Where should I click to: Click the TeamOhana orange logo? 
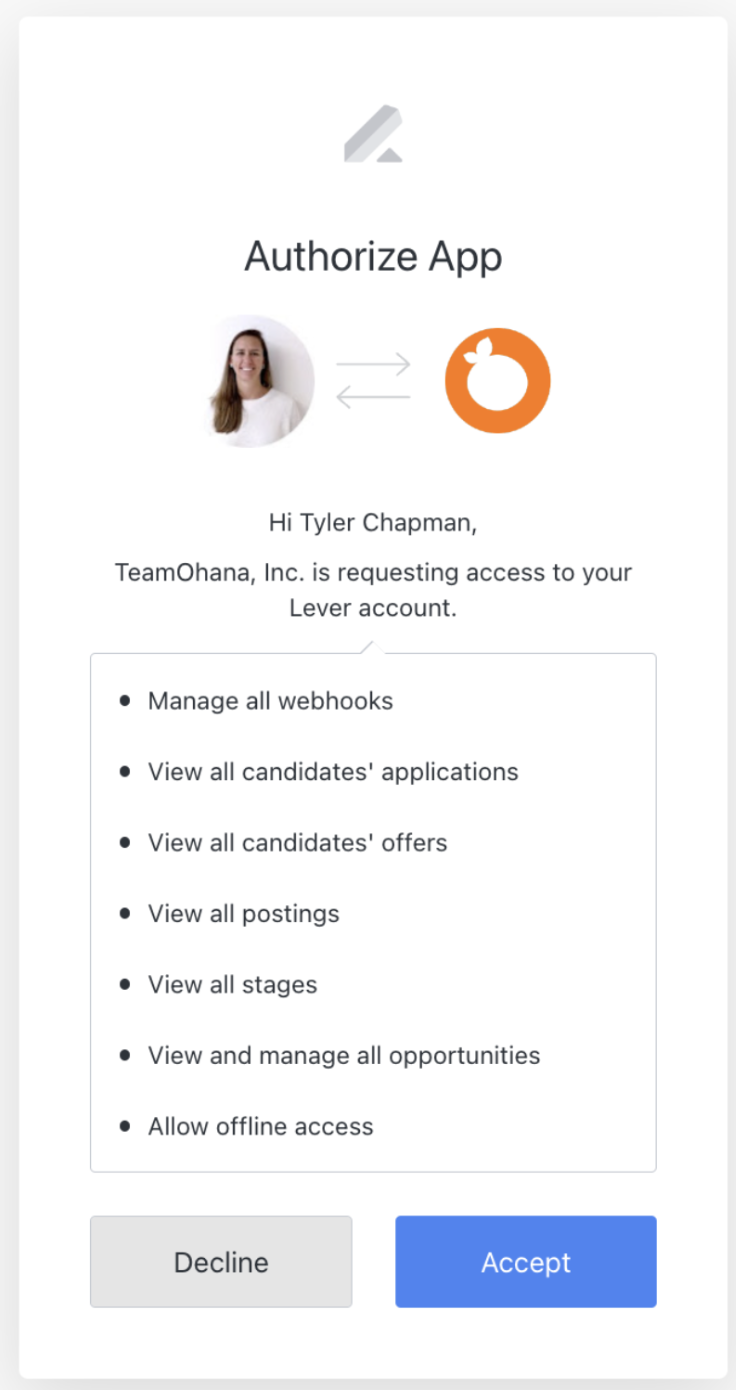click(497, 380)
